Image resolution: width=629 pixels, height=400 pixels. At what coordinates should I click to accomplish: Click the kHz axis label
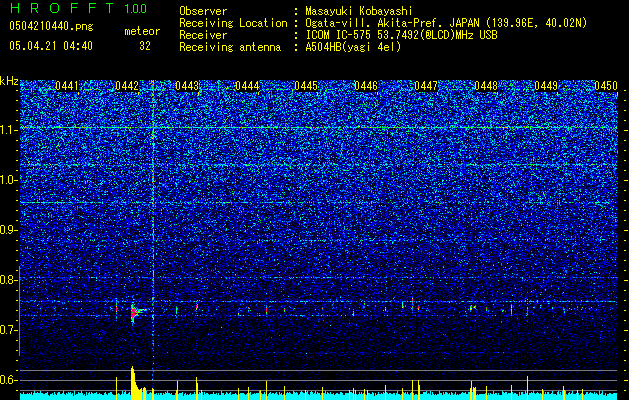[x=9, y=81]
